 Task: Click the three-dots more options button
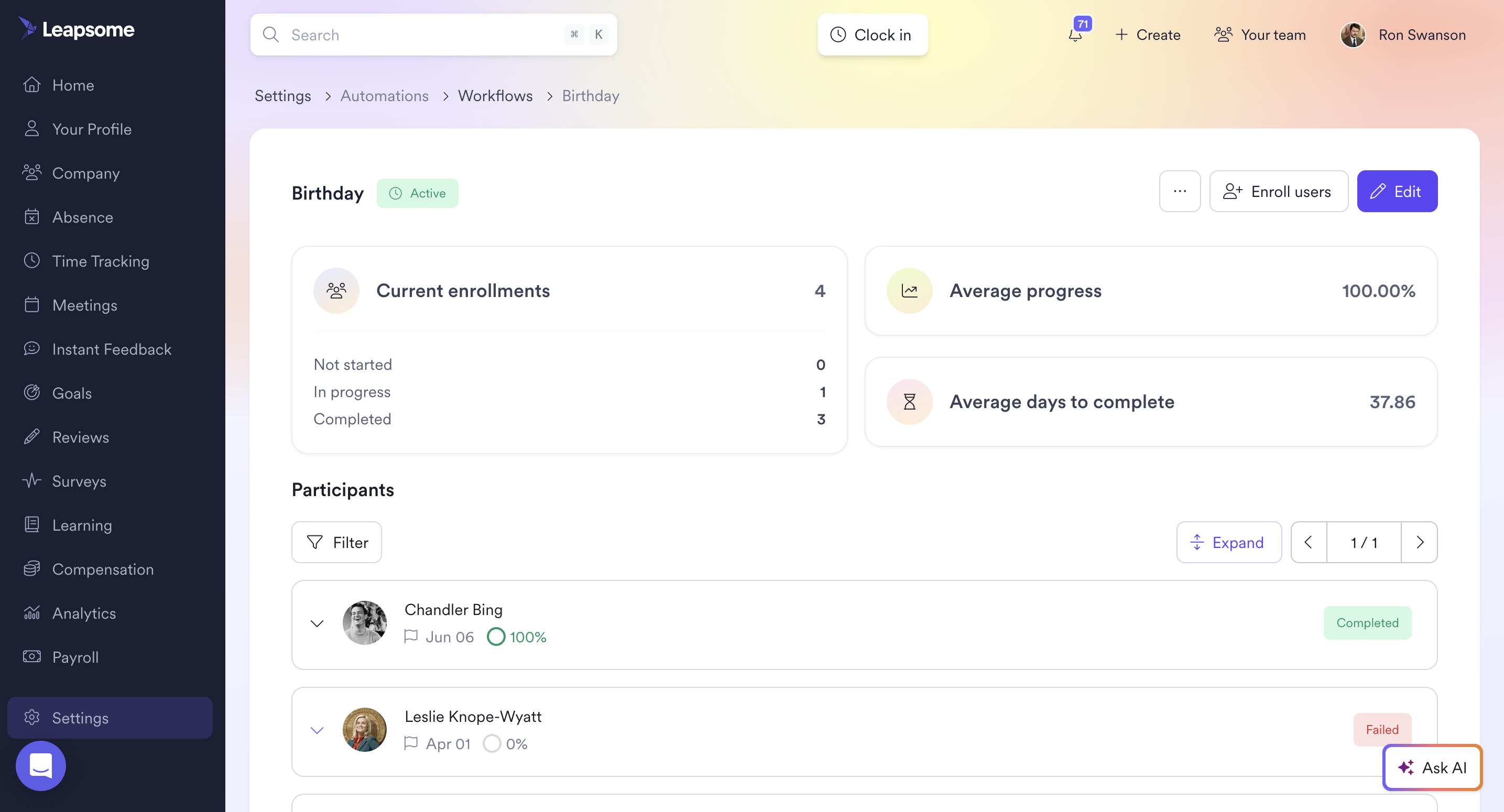pyautogui.click(x=1180, y=191)
